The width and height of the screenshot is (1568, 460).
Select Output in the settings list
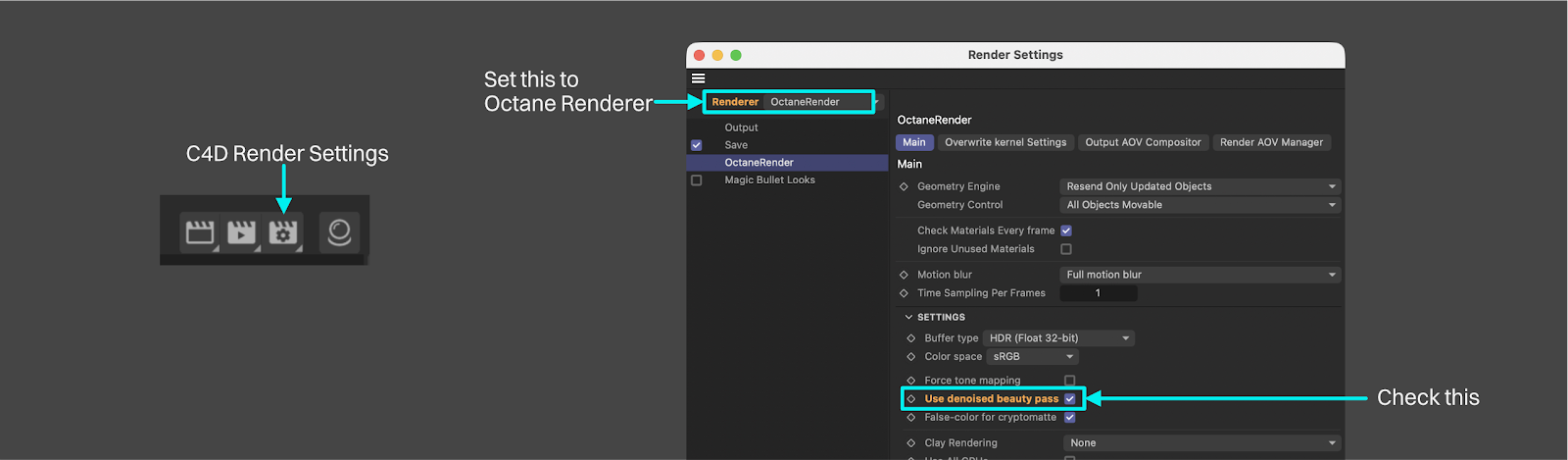point(741,128)
